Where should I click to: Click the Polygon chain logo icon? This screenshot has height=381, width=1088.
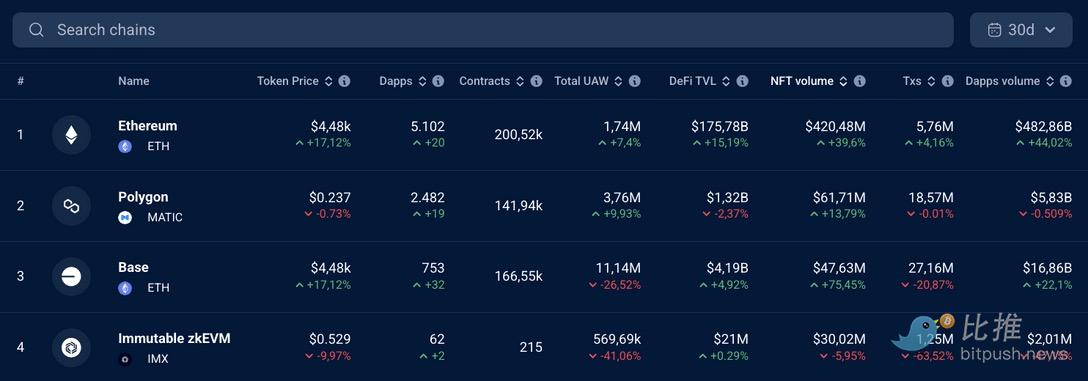pos(71,205)
